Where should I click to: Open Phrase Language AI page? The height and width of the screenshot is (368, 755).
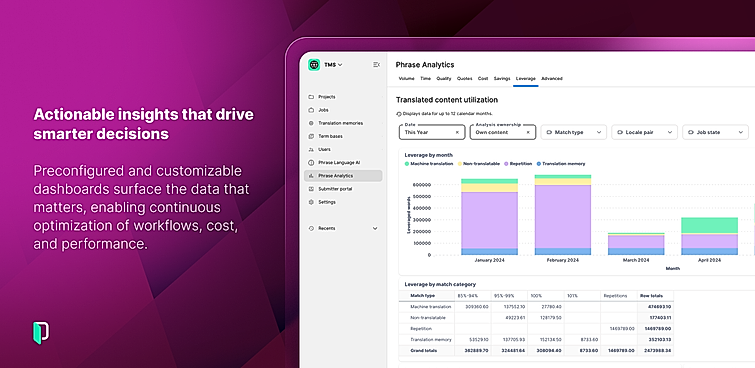tap(344, 163)
